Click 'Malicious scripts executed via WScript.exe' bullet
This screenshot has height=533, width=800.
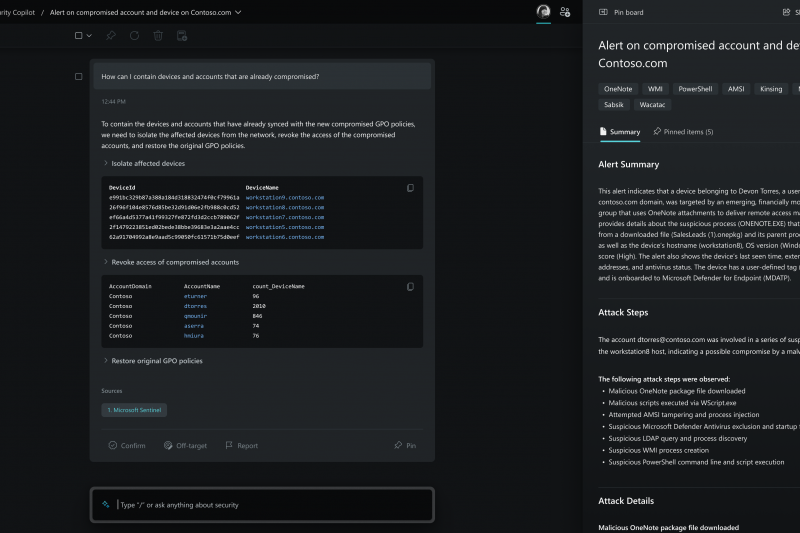[672, 403]
